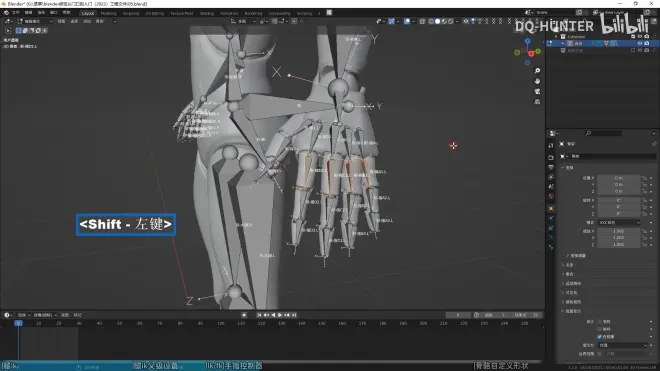Select the box-select 'set' mode icon
This screenshot has width=660, height=371.
click(19, 31)
